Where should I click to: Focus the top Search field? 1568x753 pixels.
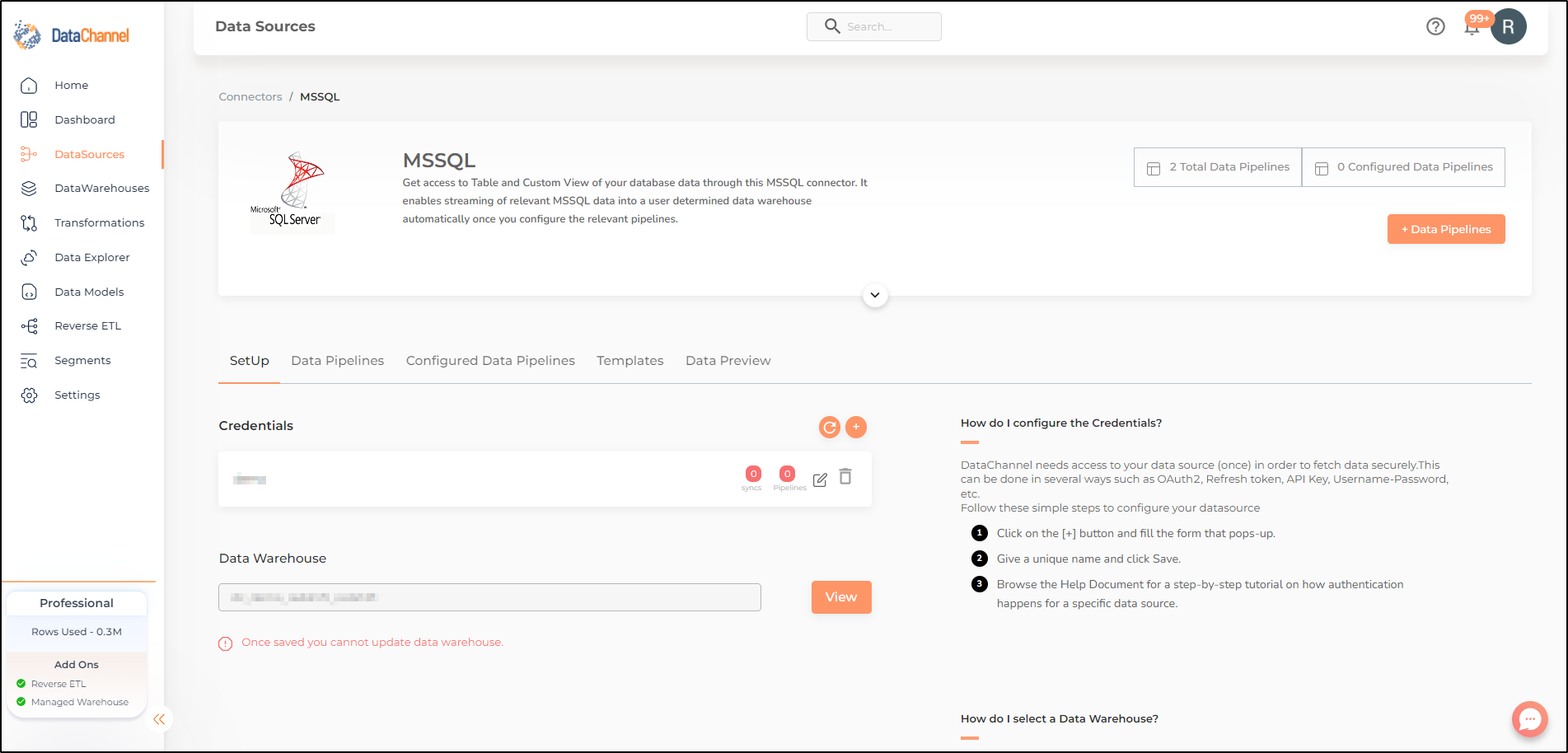(x=874, y=26)
